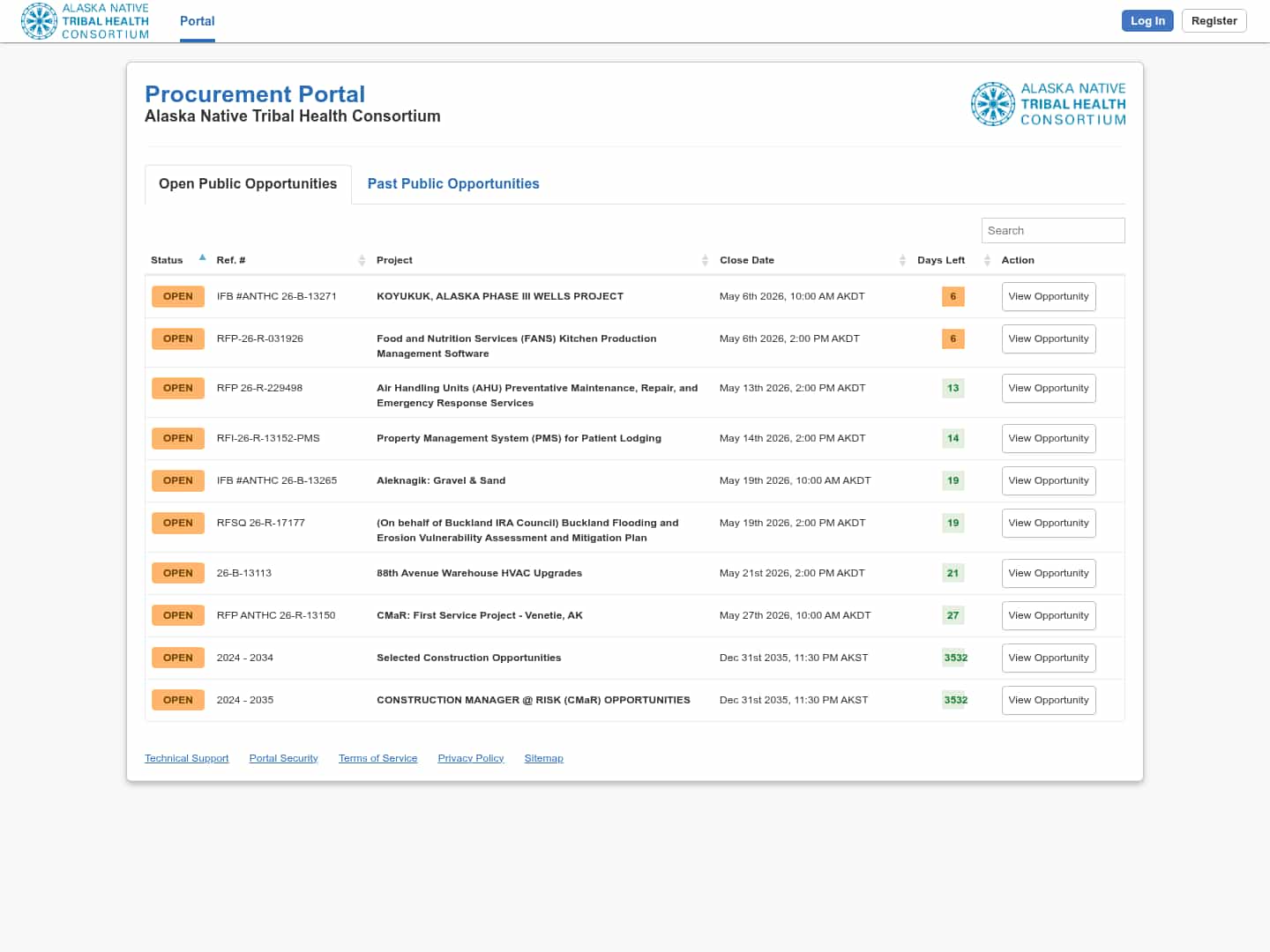Viewport: 1270px width, 952px height.
Task: Click the Register button
Action: [1214, 21]
